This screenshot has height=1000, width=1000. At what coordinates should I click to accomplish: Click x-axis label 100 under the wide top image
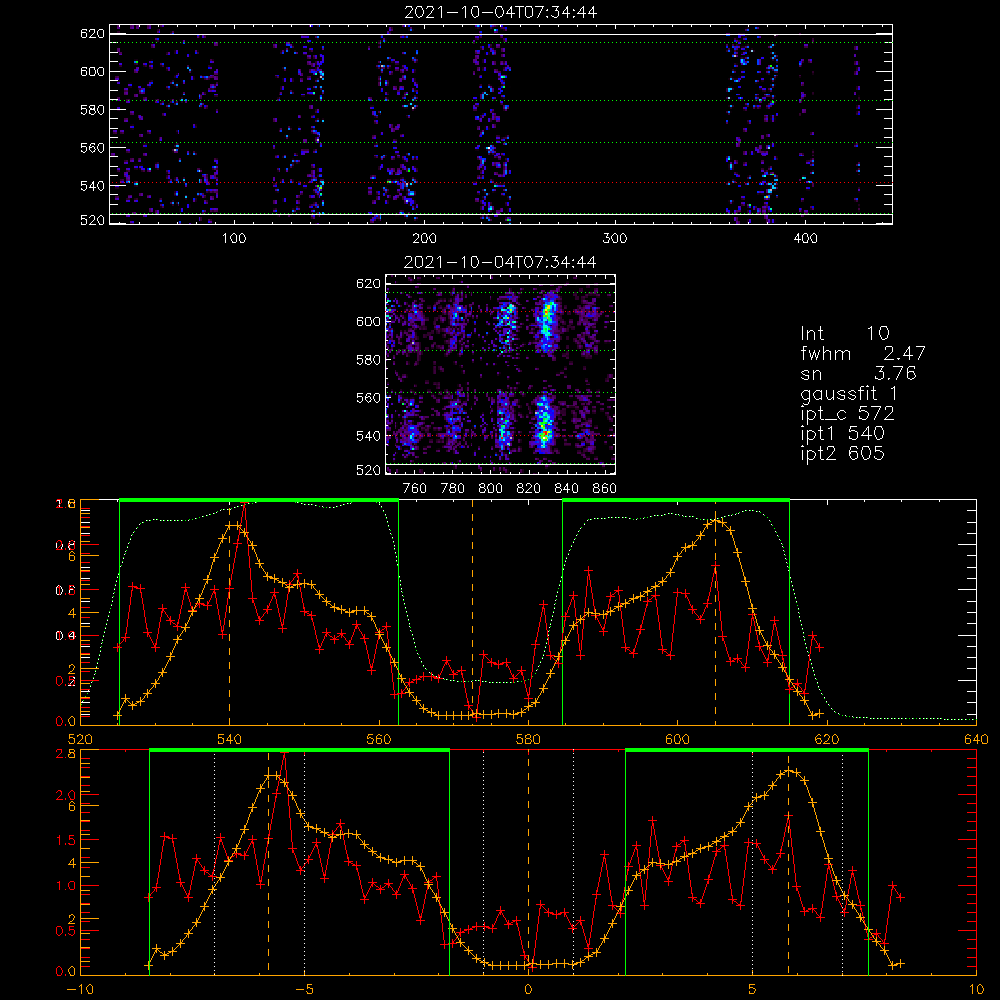234,239
